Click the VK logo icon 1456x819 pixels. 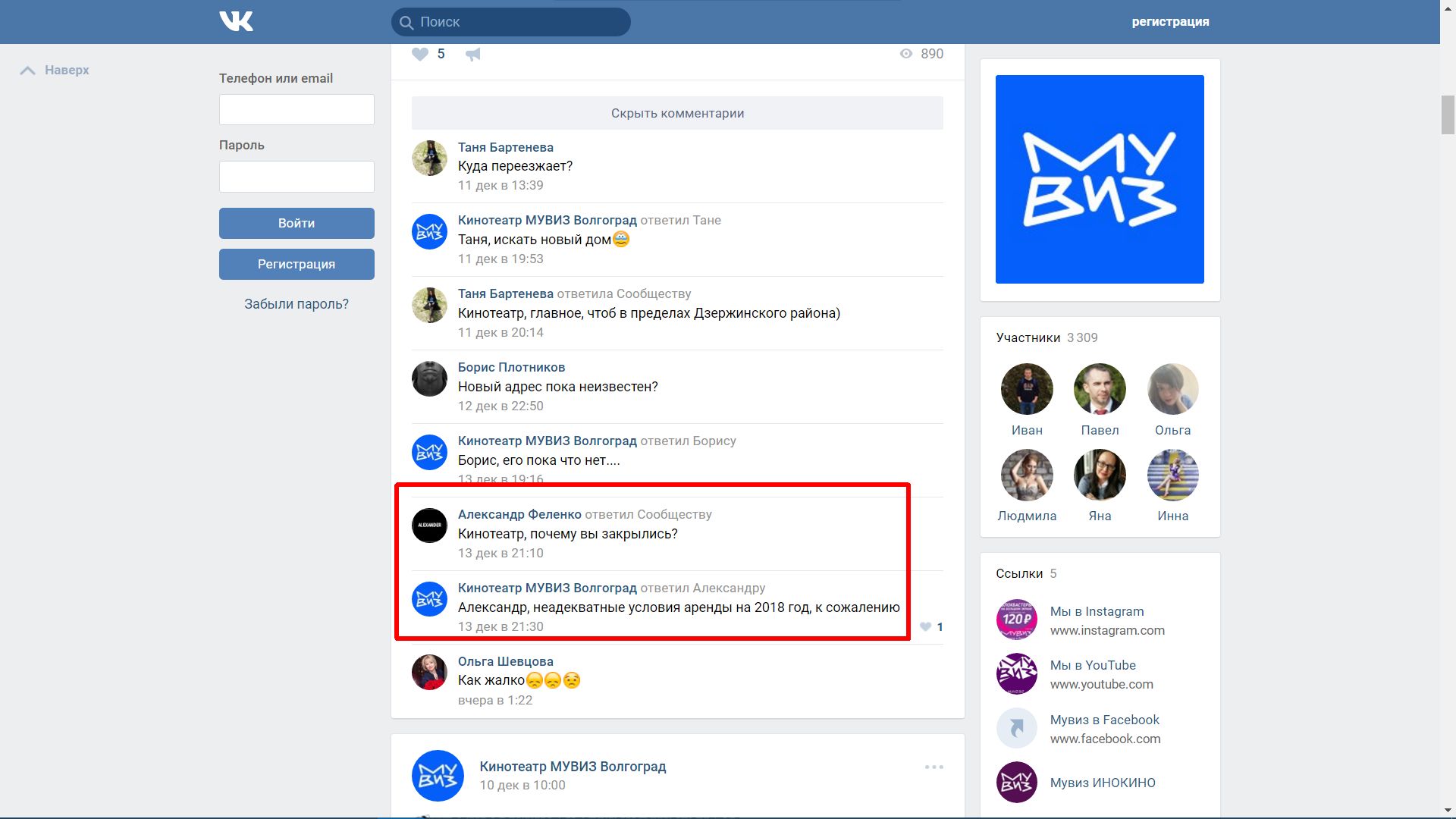tap(236, 21)
